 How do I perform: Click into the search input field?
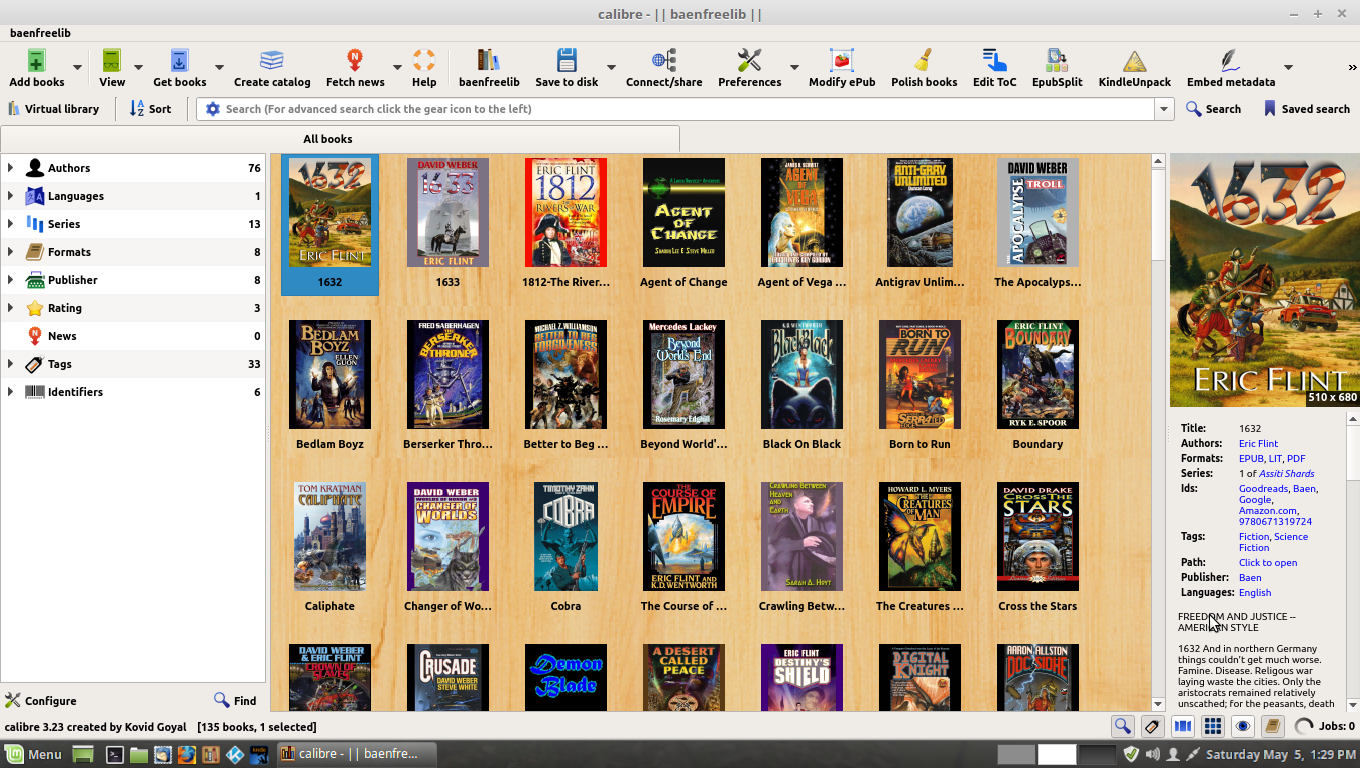pyautogui.click(x=688, y=109)
